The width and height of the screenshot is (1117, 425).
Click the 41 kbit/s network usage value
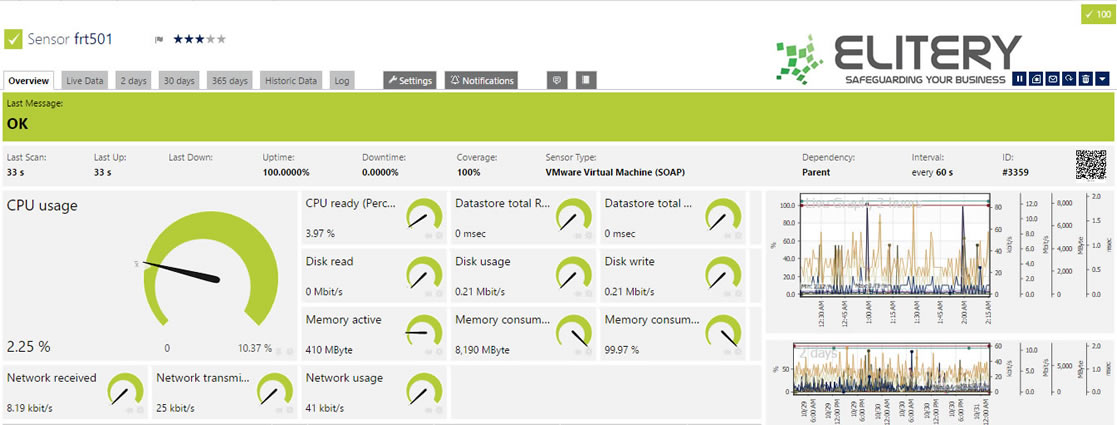pyautogui.click(x=325, y=409)
